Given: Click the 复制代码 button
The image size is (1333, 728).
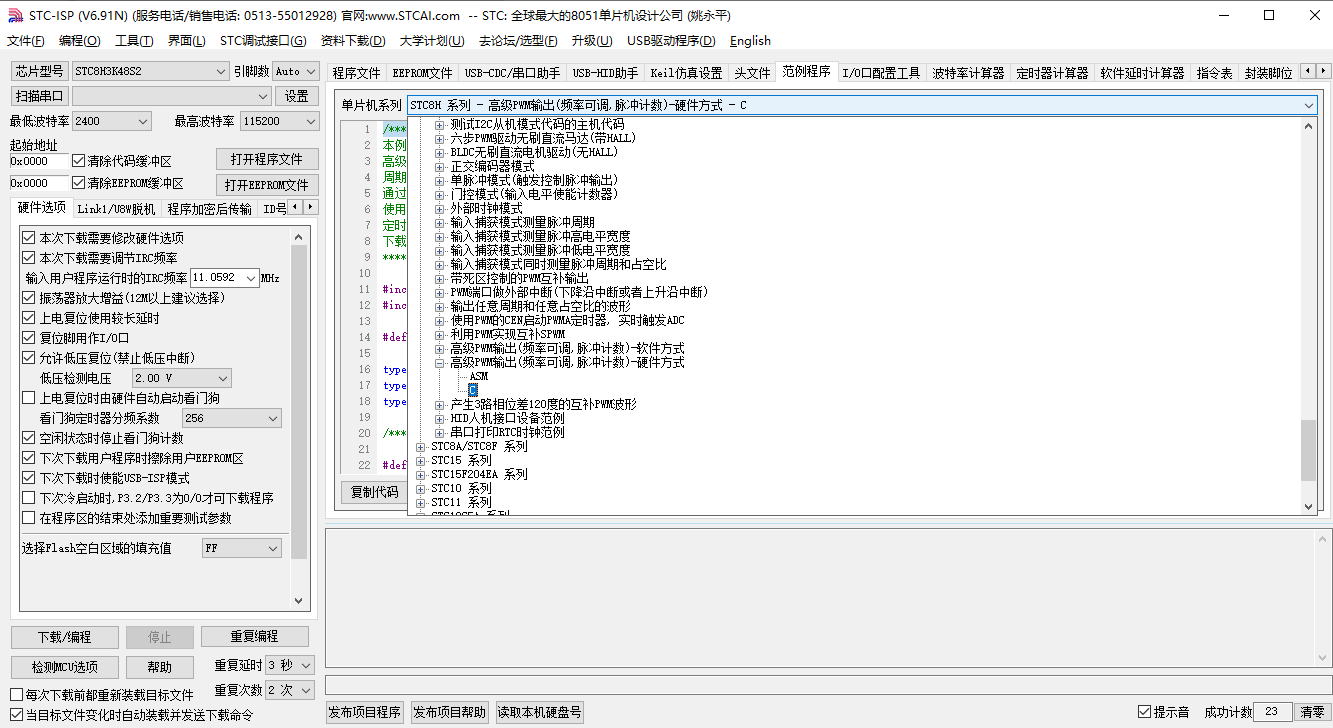Looking at the screenshot, I should (374, 492).
